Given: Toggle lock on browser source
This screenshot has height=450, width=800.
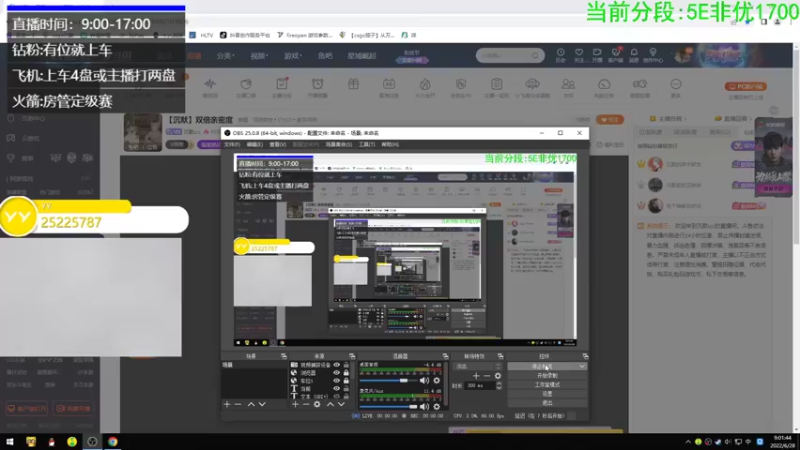Looking at the screenshot, I should [346, 373].
